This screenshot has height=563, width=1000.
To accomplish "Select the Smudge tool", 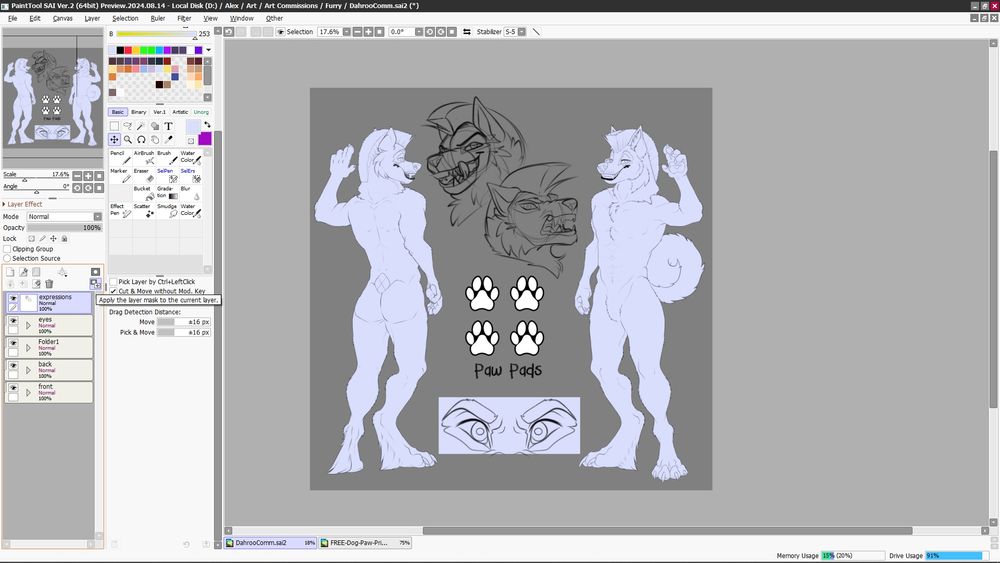I will (167, 210).
